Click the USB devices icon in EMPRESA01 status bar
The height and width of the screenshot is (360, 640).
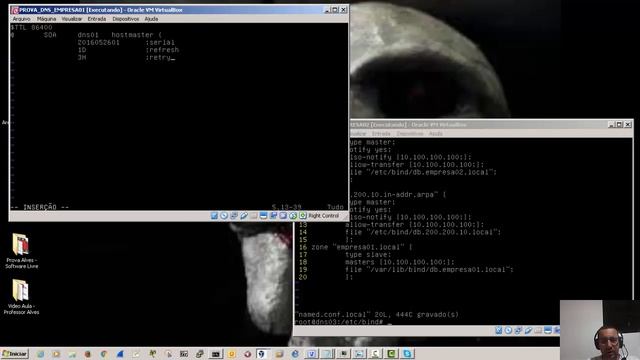coord(244,216)
